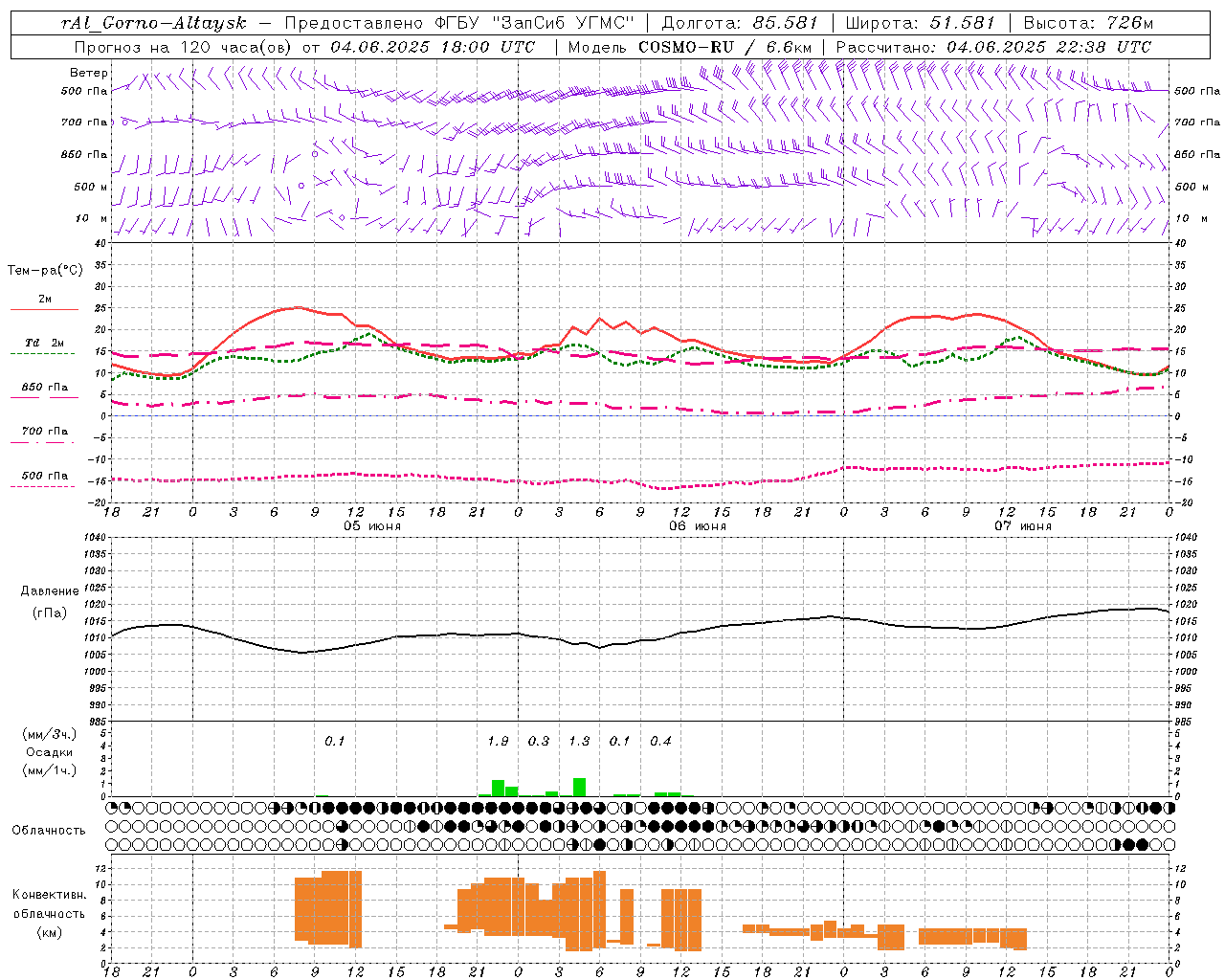Click the '(мм/1ч.)' unit label

(x=49, y=770)
